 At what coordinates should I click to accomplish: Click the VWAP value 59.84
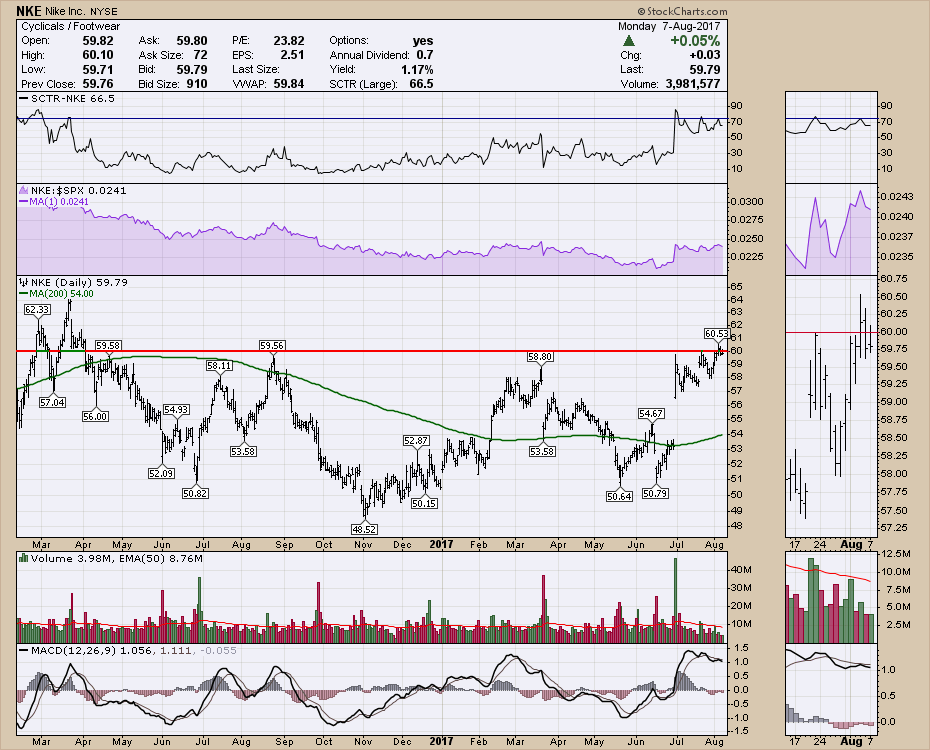click(x=289, y=84)
